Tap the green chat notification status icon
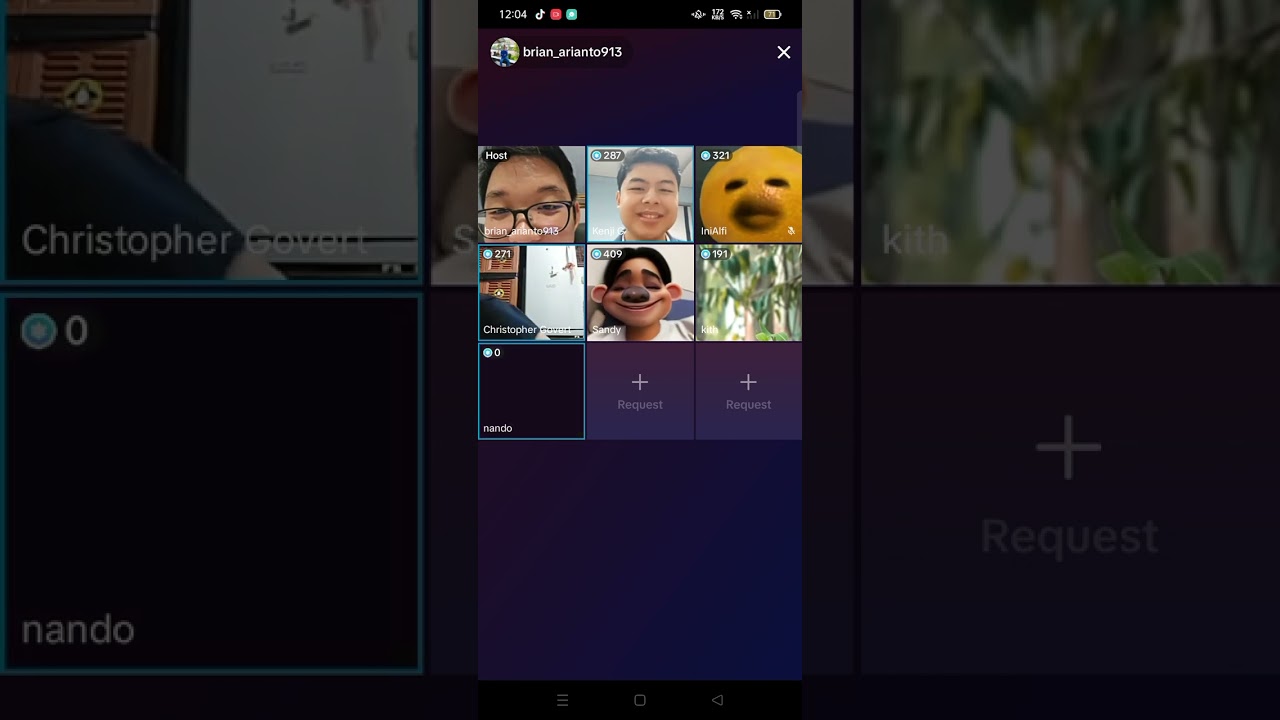 tap(572, 15)
